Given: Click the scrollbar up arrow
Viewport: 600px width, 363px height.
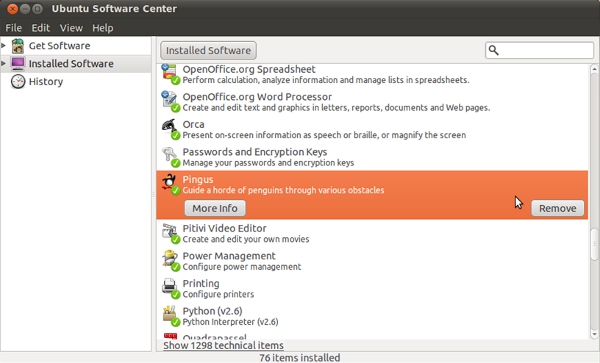Looking at the screenshot, I should (x=594, y=70).
